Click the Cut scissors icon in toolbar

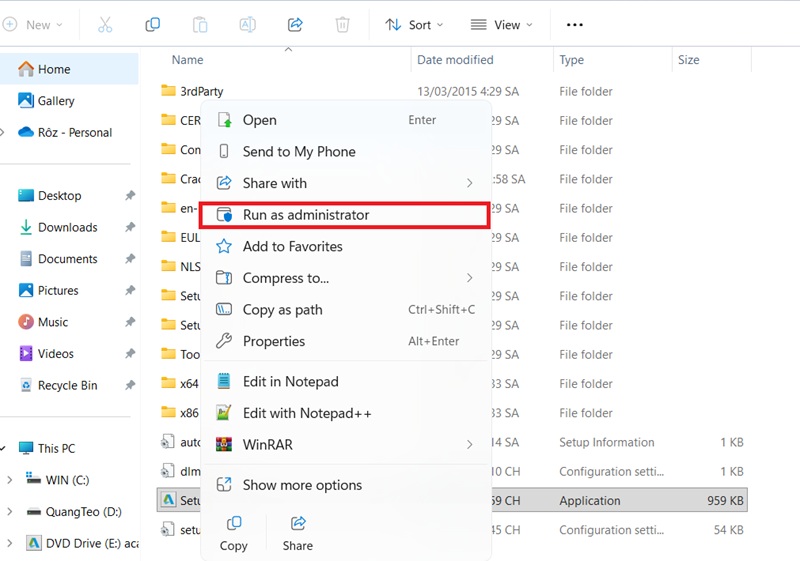click(x=106, y=24)
